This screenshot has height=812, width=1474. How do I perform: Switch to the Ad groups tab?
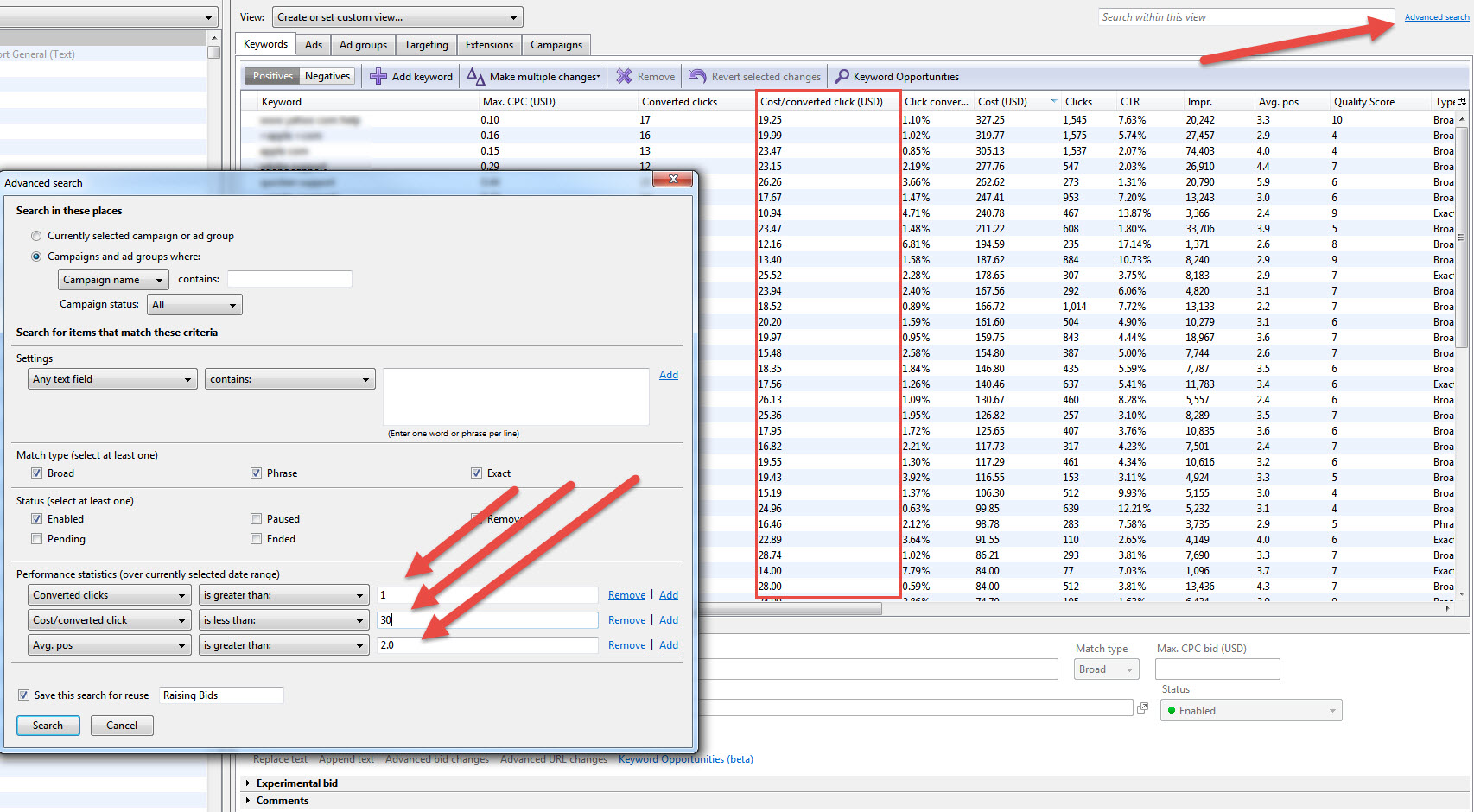click(363, 45)
